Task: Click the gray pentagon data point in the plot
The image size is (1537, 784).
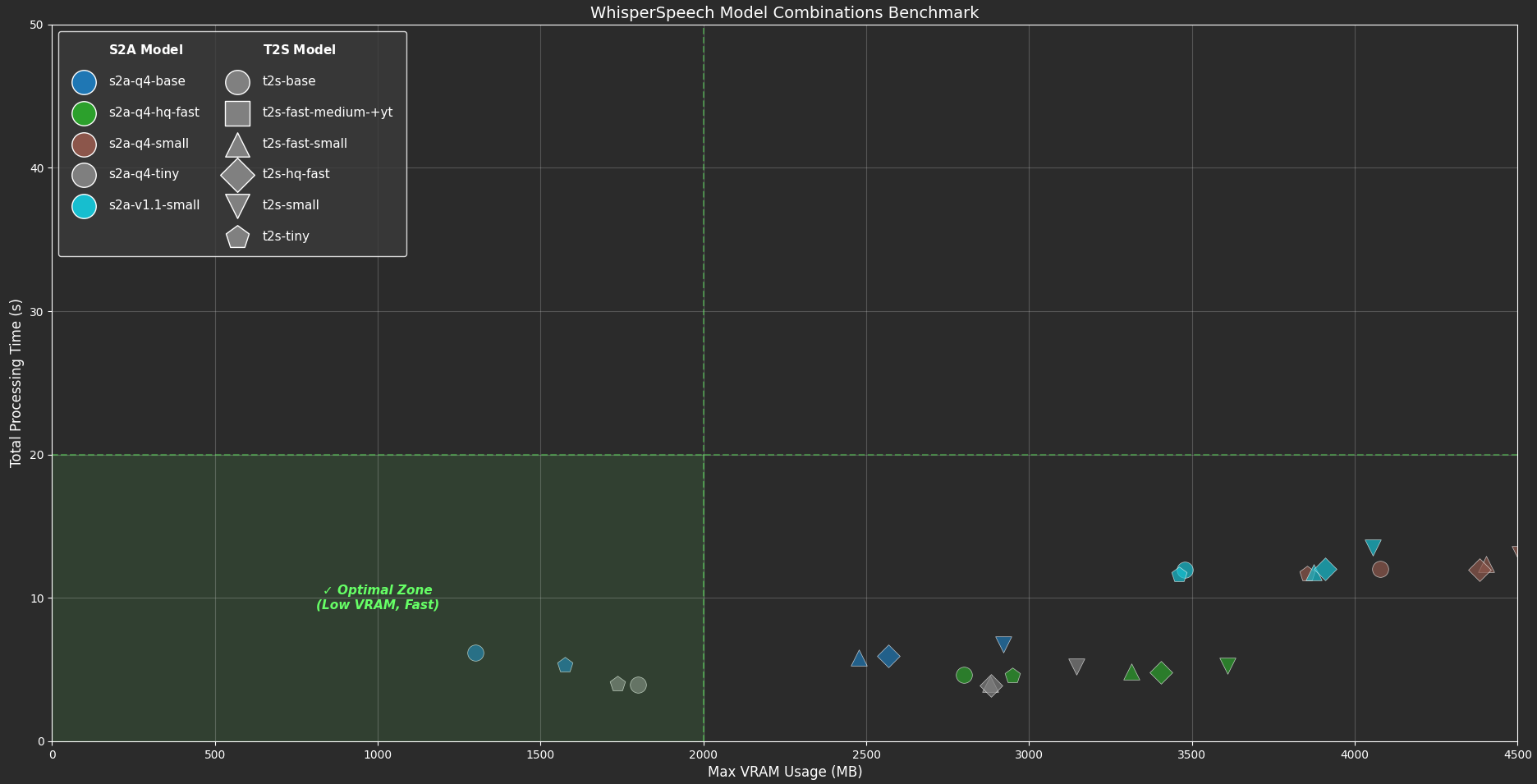Action: [x=617, y=684]
